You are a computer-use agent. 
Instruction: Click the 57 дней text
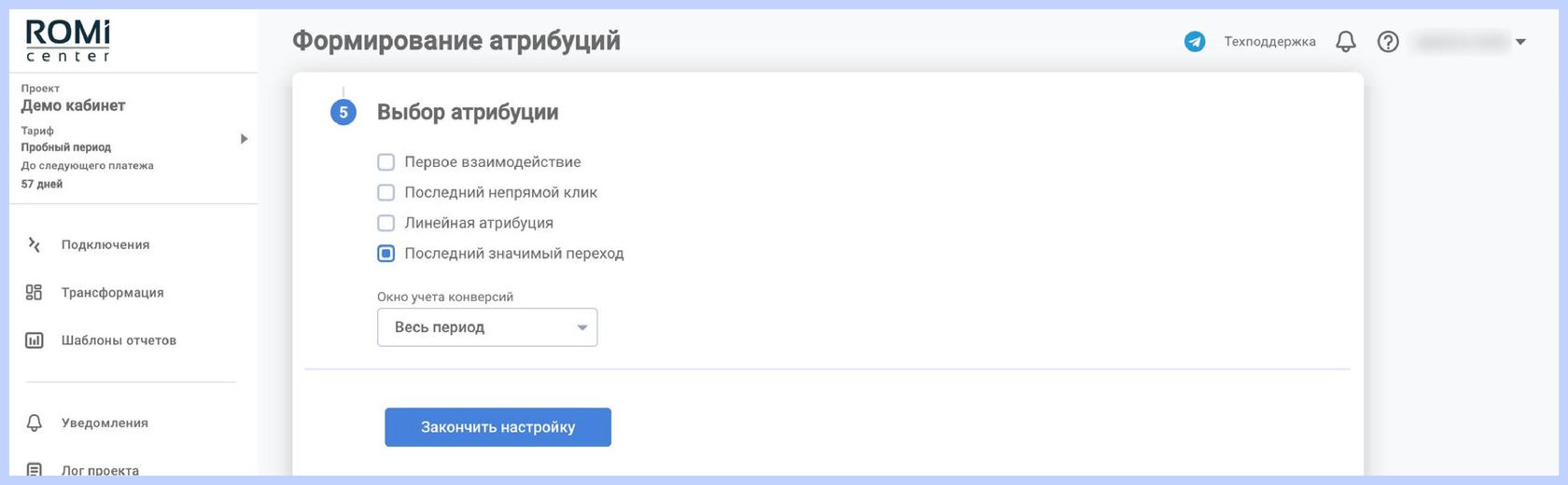click(42, 184)
